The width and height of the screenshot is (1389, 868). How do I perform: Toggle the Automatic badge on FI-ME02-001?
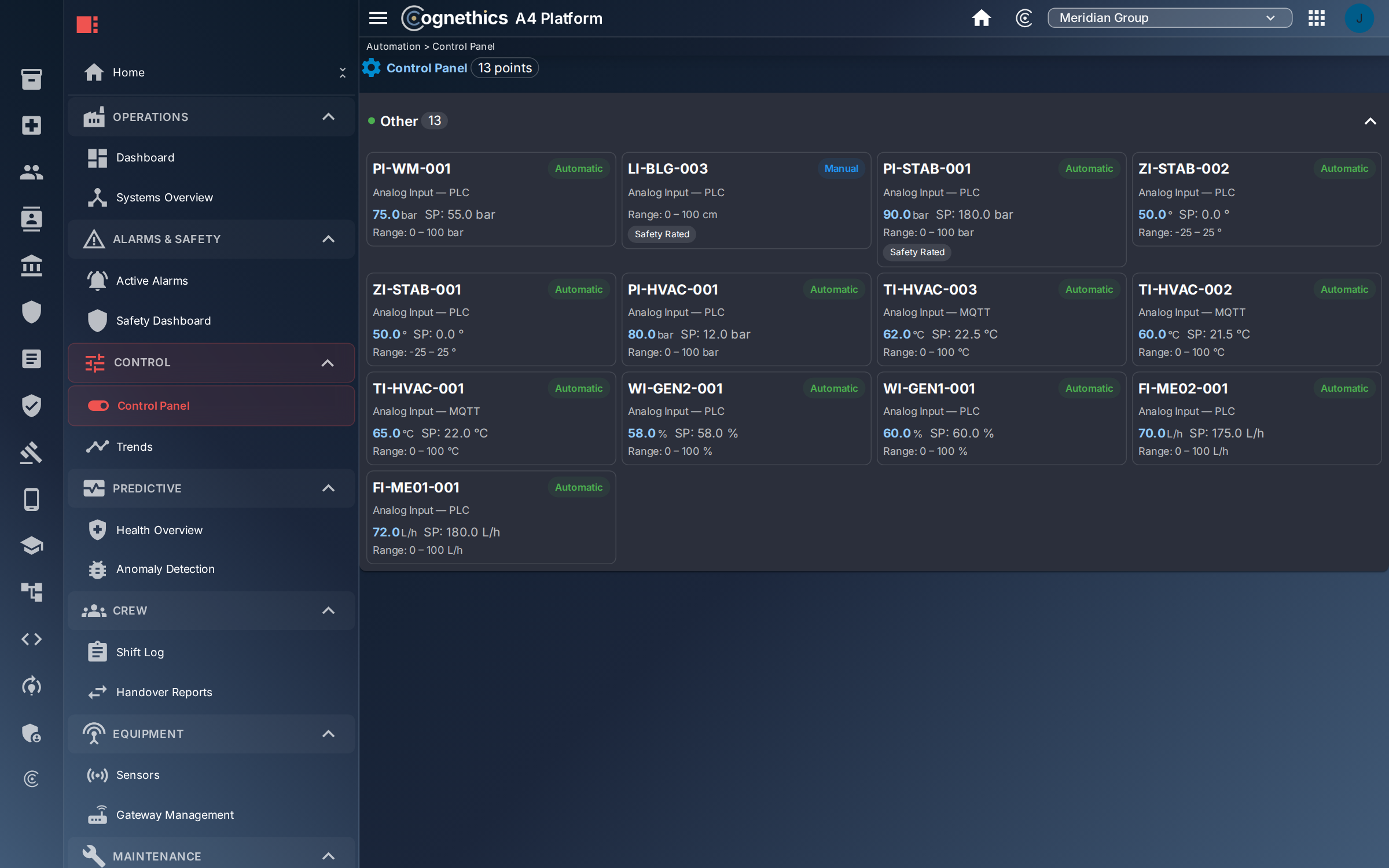1344,388
